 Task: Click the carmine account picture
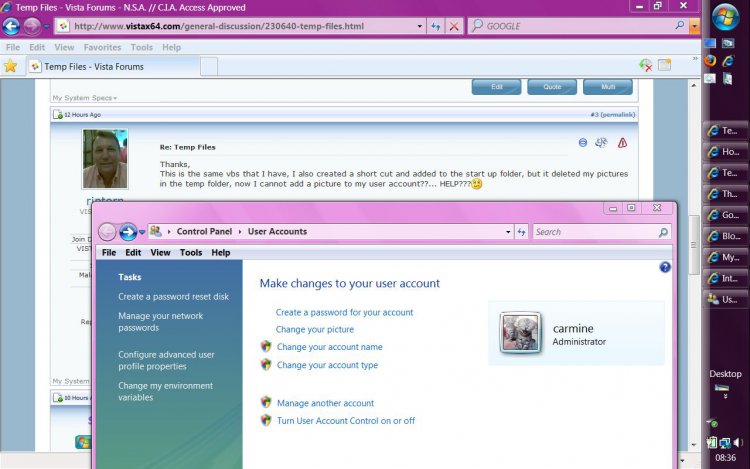pos(520,333)
